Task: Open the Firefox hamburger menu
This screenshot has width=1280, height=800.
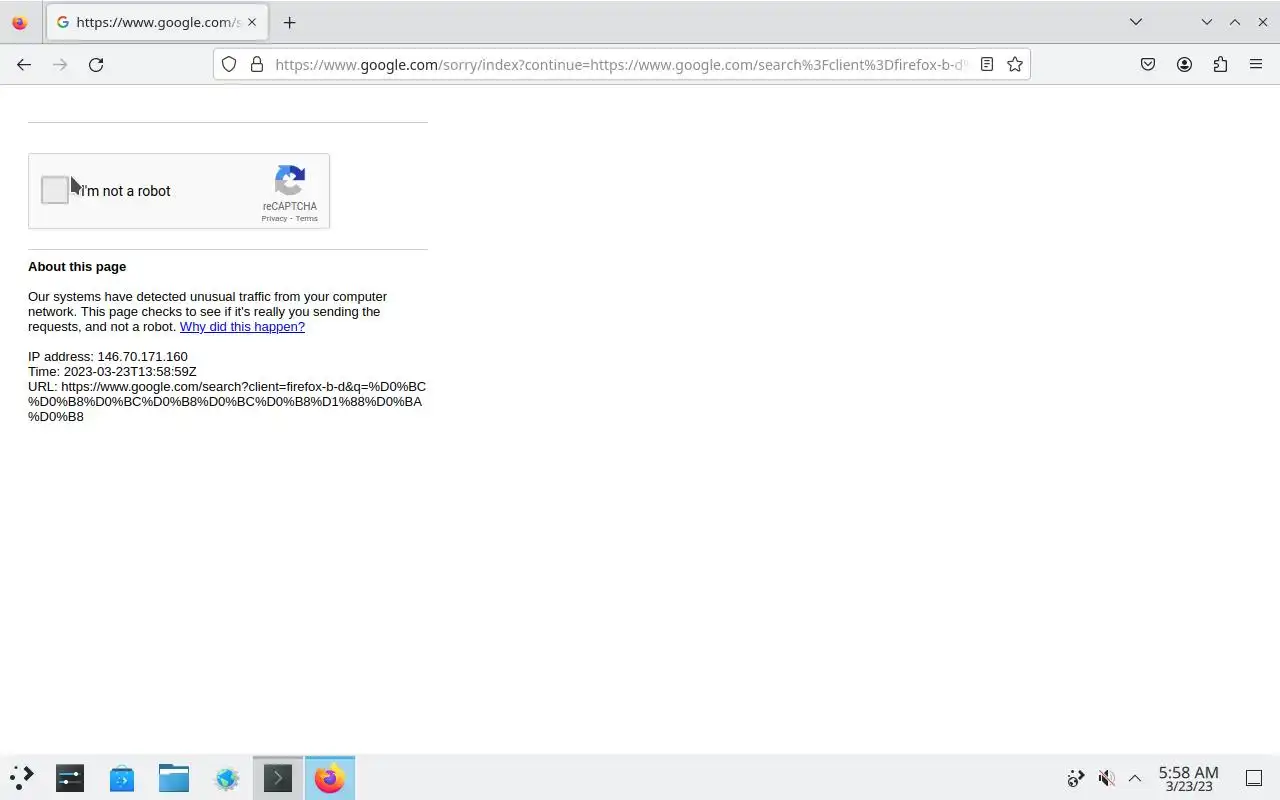Action: [1256, 64]
